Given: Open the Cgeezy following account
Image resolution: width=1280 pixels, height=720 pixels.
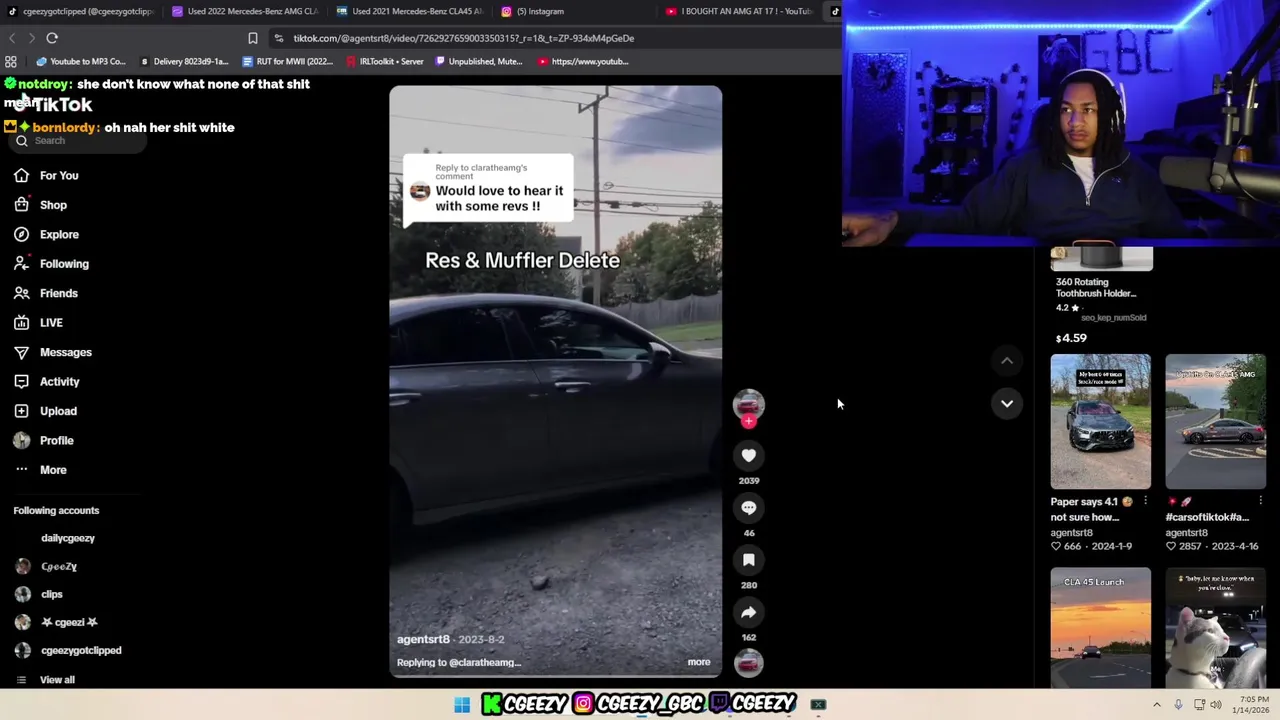Looking at the screenshot, I should (58, 566).
